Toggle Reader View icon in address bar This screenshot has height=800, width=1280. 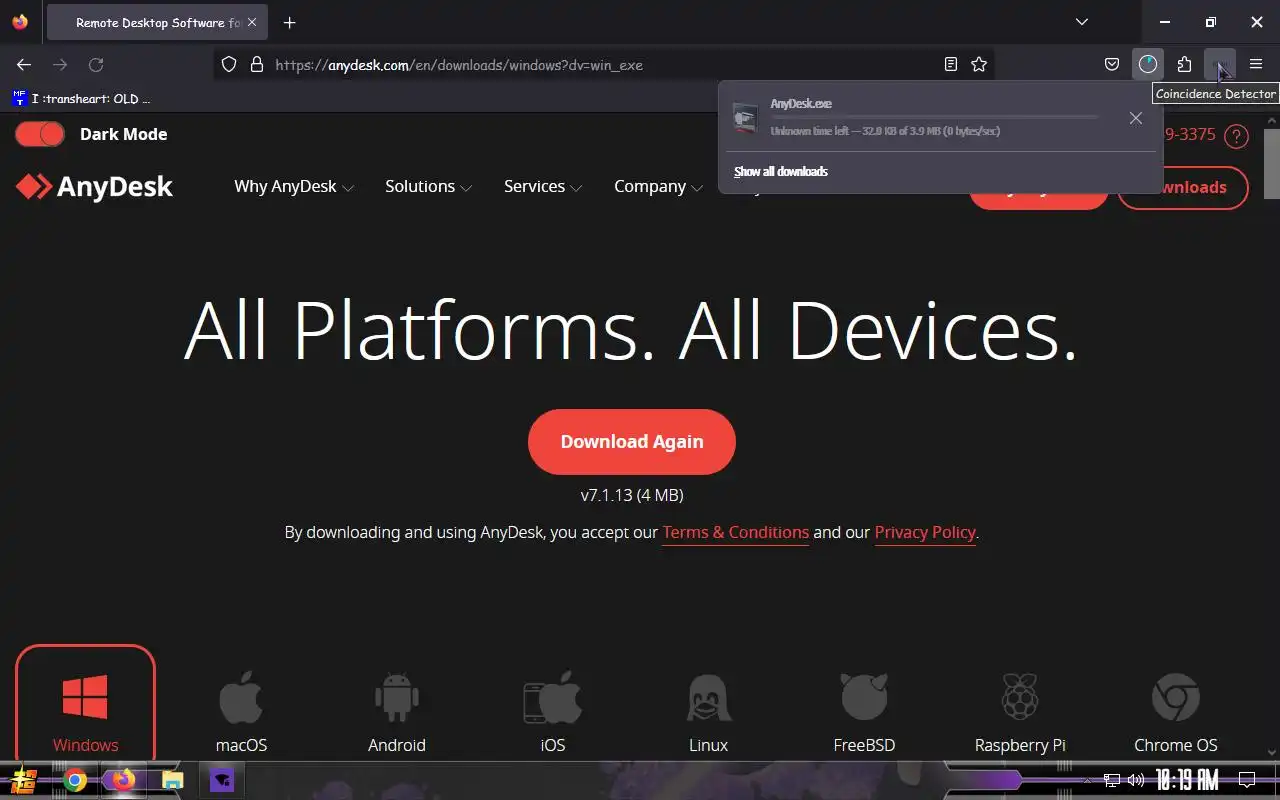950,64
